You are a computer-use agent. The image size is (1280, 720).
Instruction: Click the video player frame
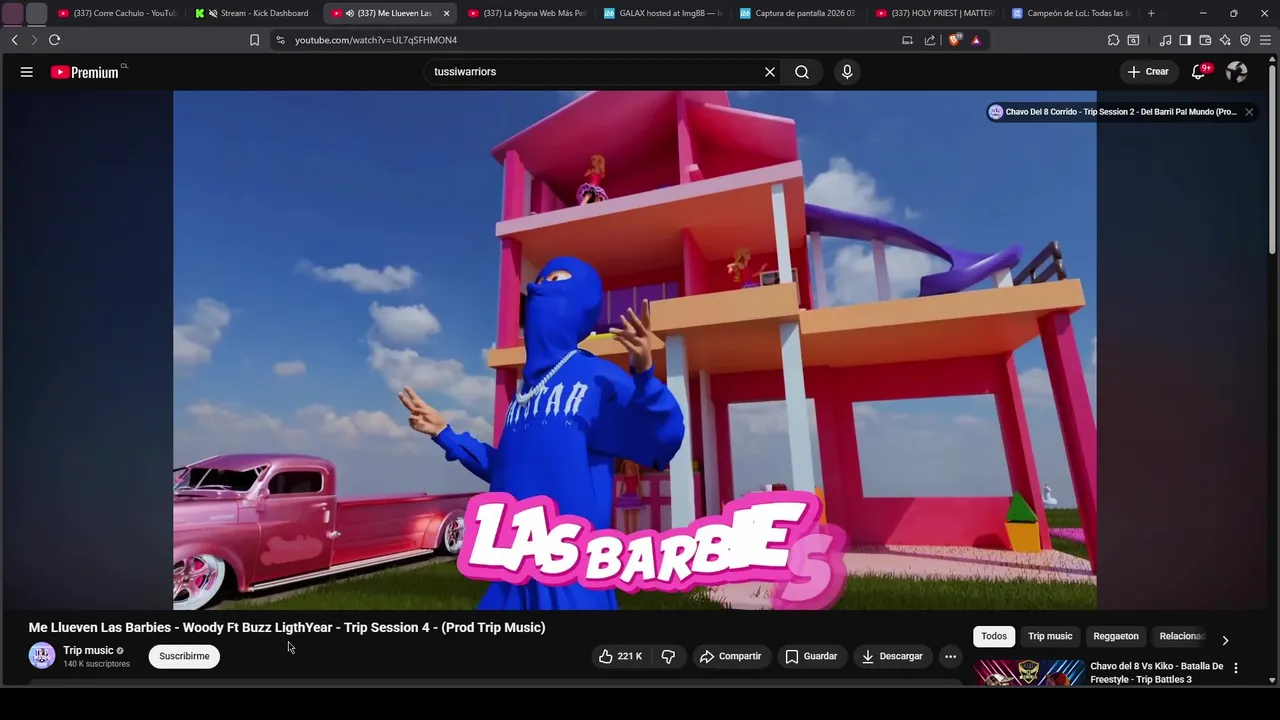(635, 350)
